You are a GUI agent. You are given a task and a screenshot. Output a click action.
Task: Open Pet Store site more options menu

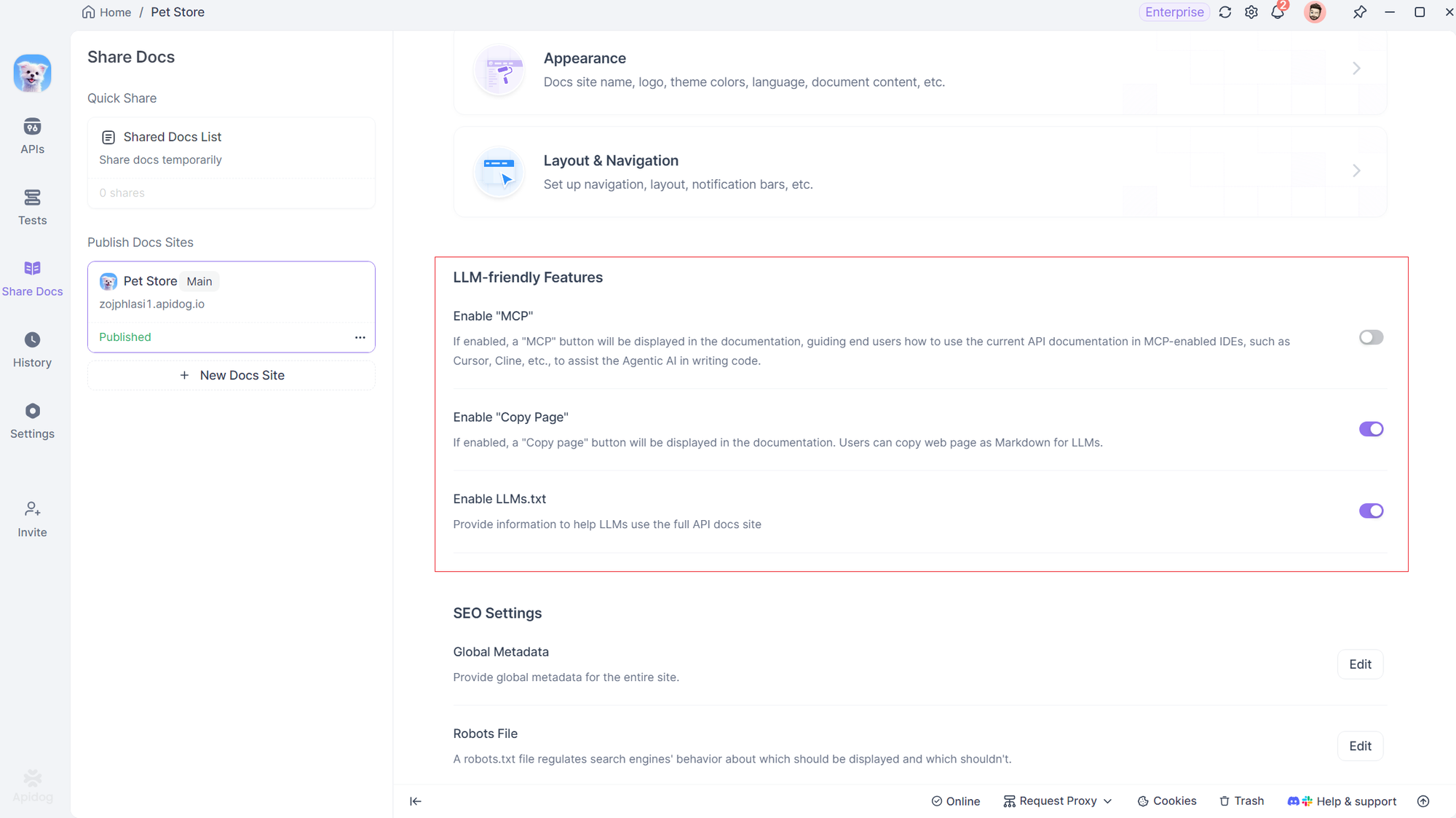[x=360, y=337]
